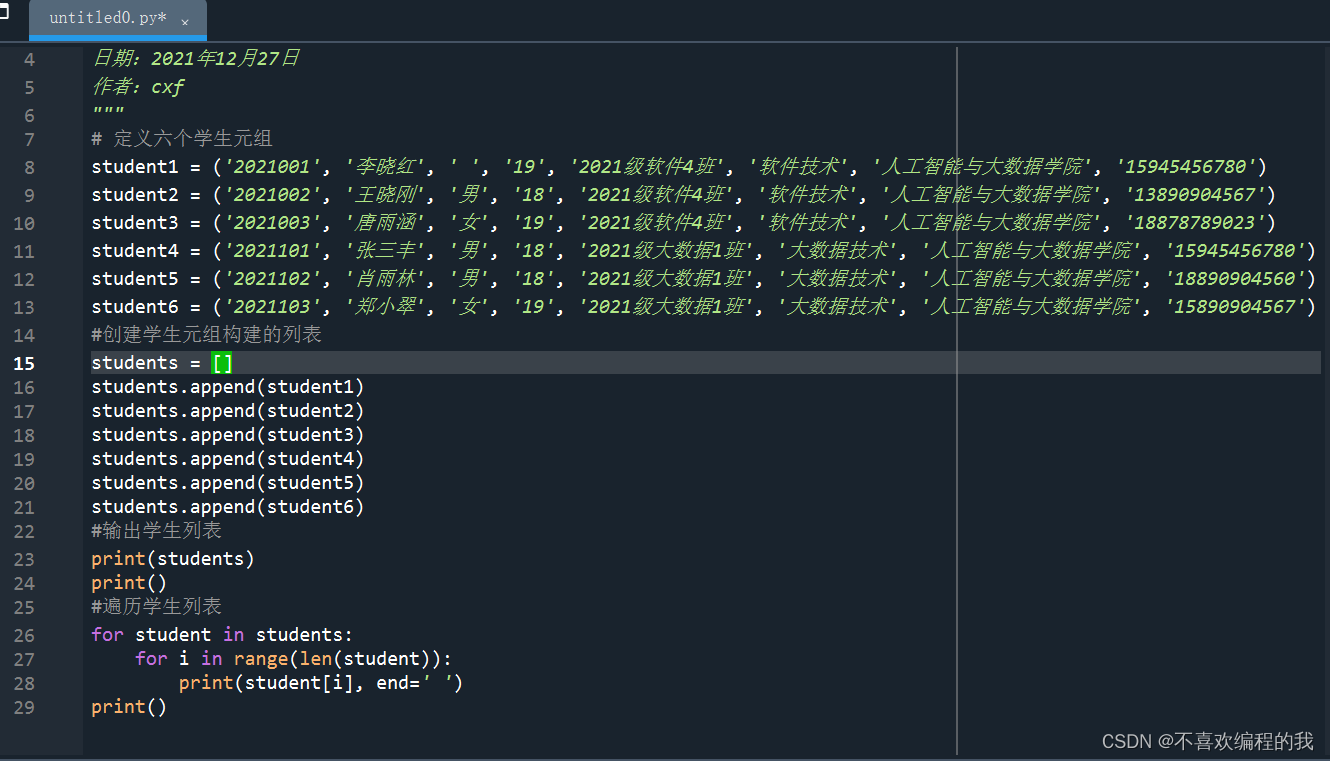Click the name string '王晓刚'
1330x761 pixels.
tap(388, 194)
